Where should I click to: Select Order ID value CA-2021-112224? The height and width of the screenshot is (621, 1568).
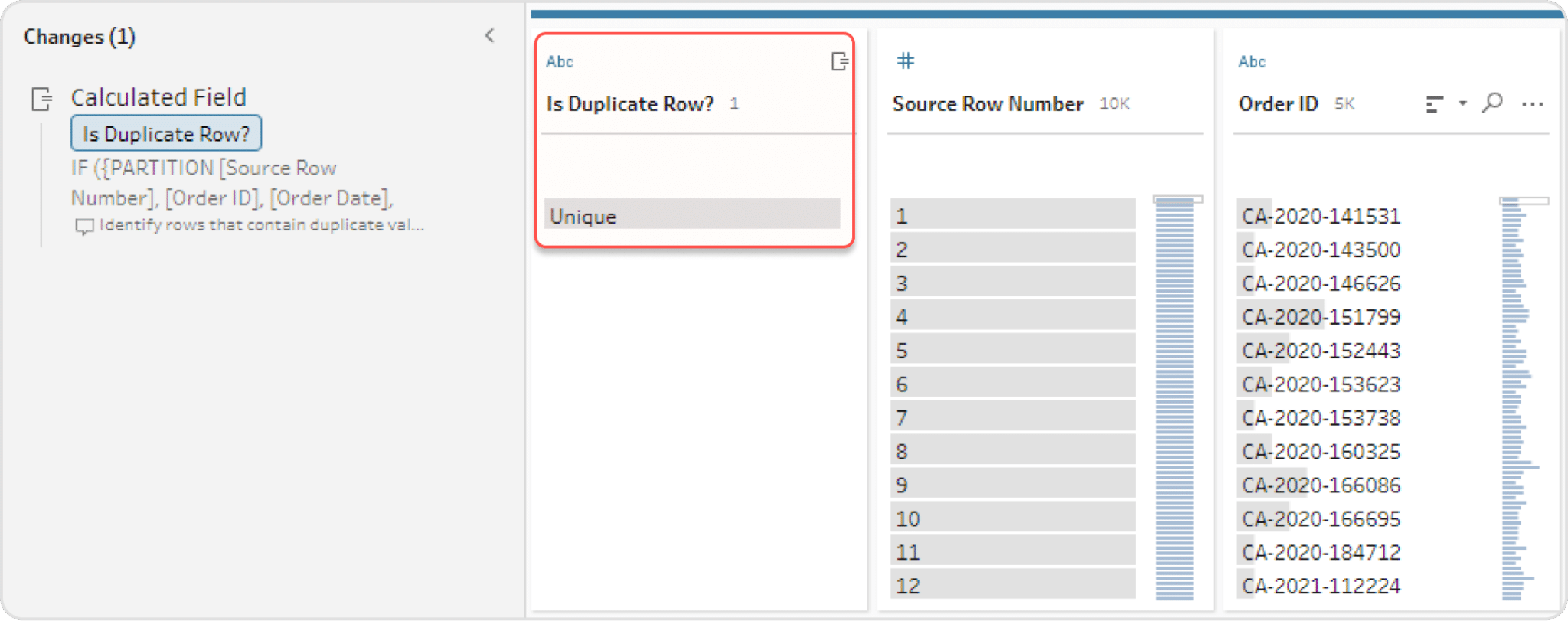coord(1319,585)
